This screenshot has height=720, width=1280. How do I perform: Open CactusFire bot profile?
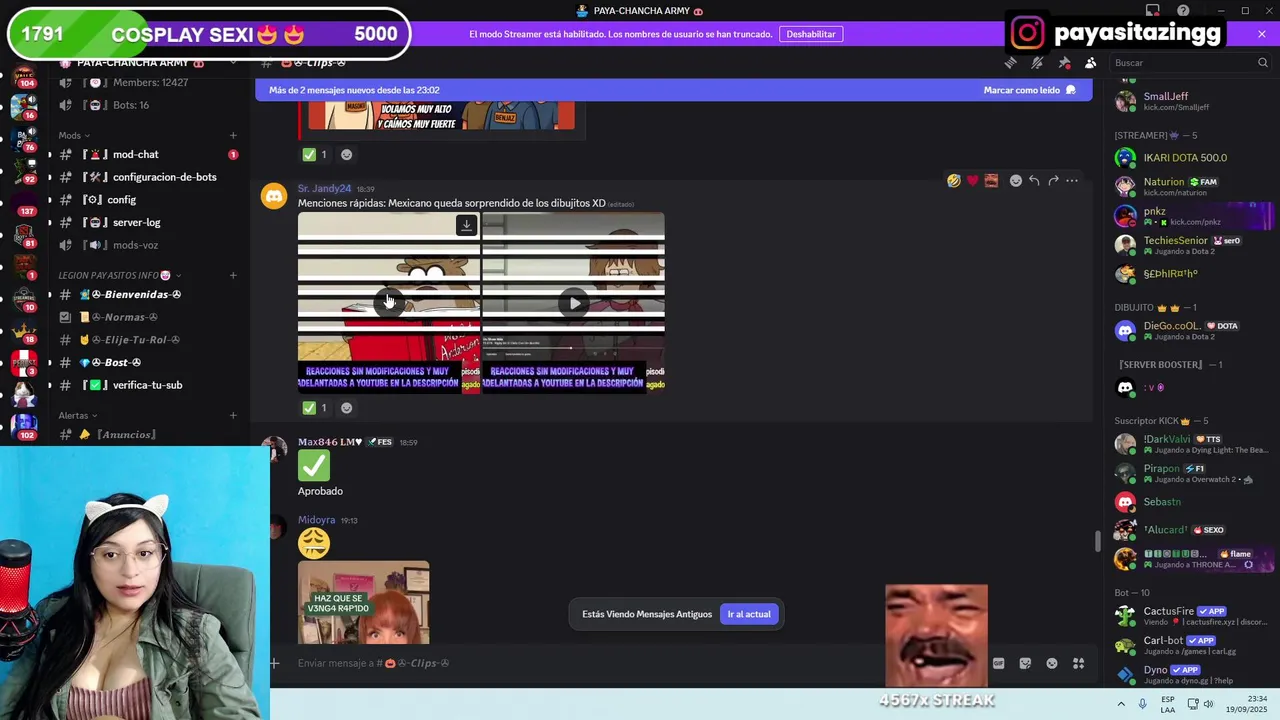1192,616
